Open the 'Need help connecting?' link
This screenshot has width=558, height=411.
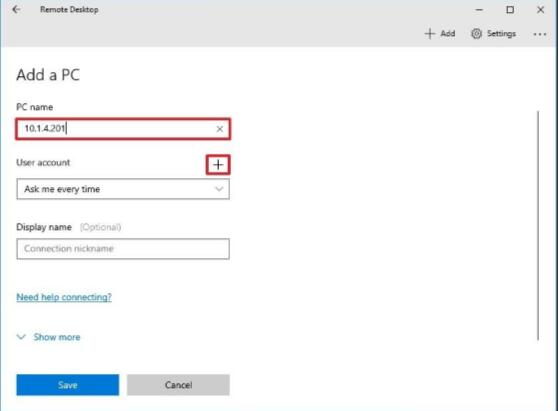64,297
